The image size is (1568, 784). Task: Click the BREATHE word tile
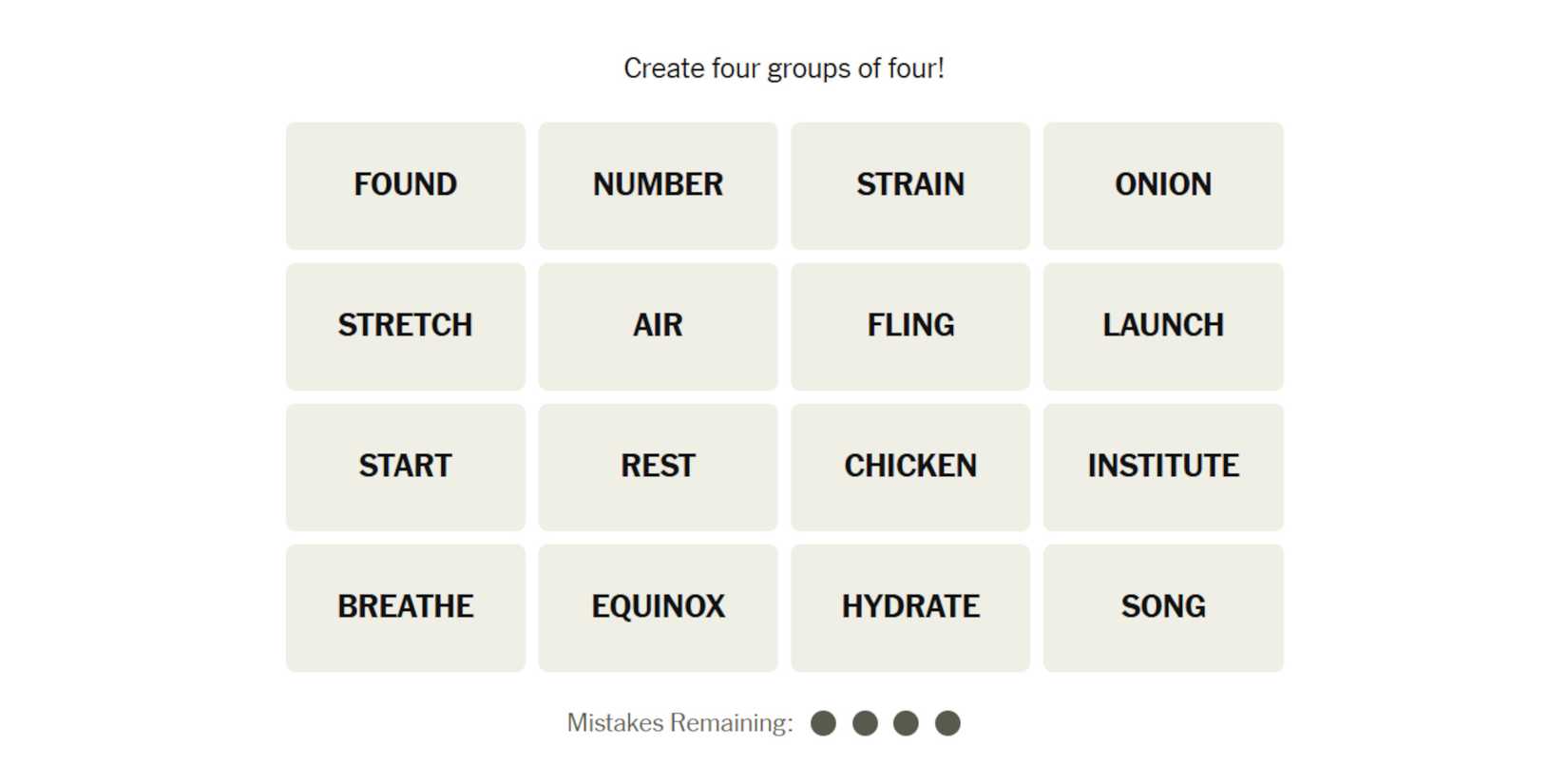(405, 607)
